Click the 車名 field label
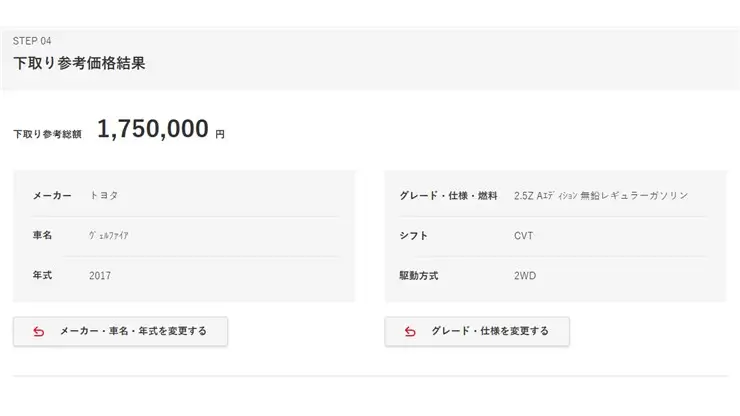This screenshot has height=416, width=740. [42, 235]
